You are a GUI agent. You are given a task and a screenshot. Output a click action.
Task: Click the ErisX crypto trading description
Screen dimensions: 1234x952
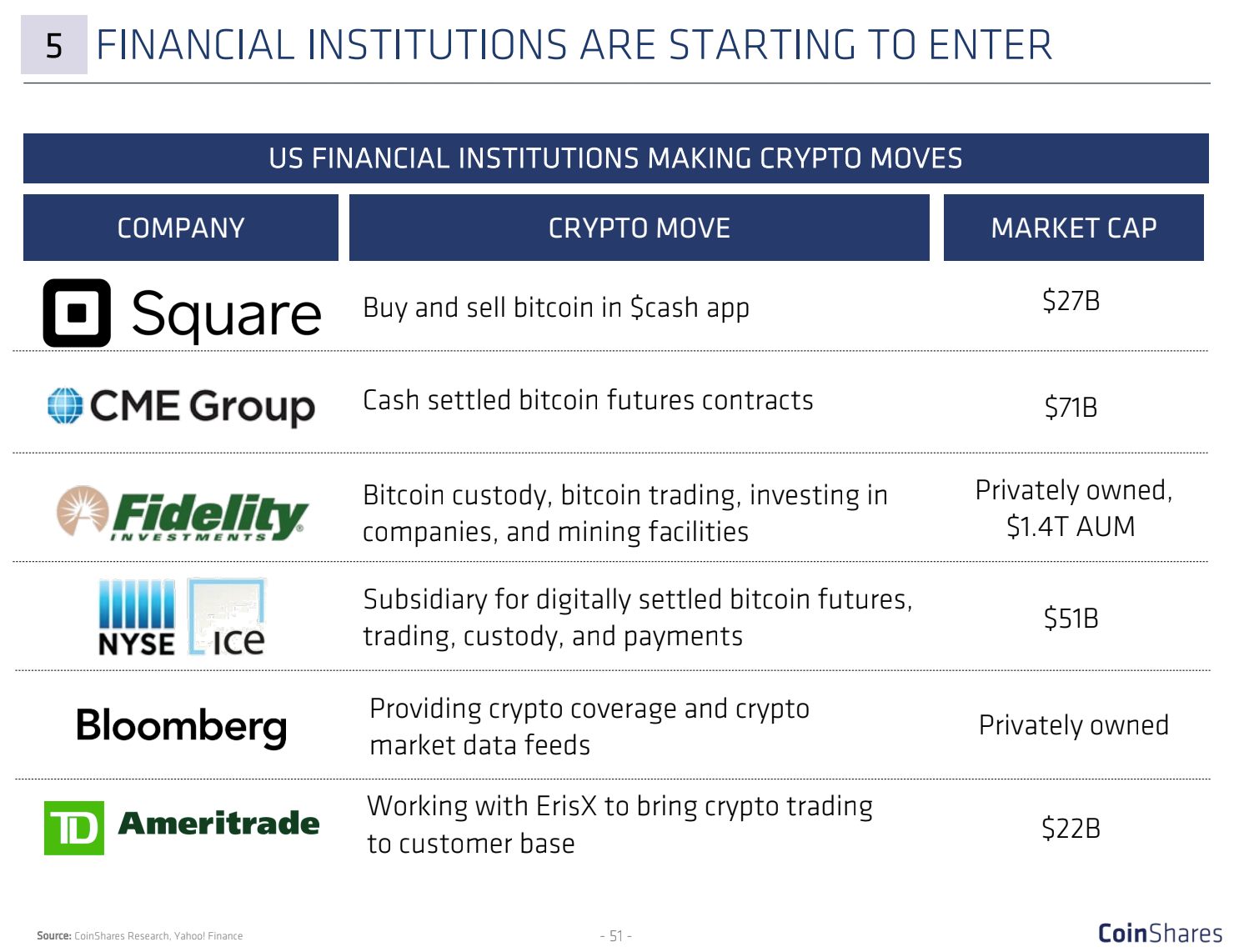[620, 824]
